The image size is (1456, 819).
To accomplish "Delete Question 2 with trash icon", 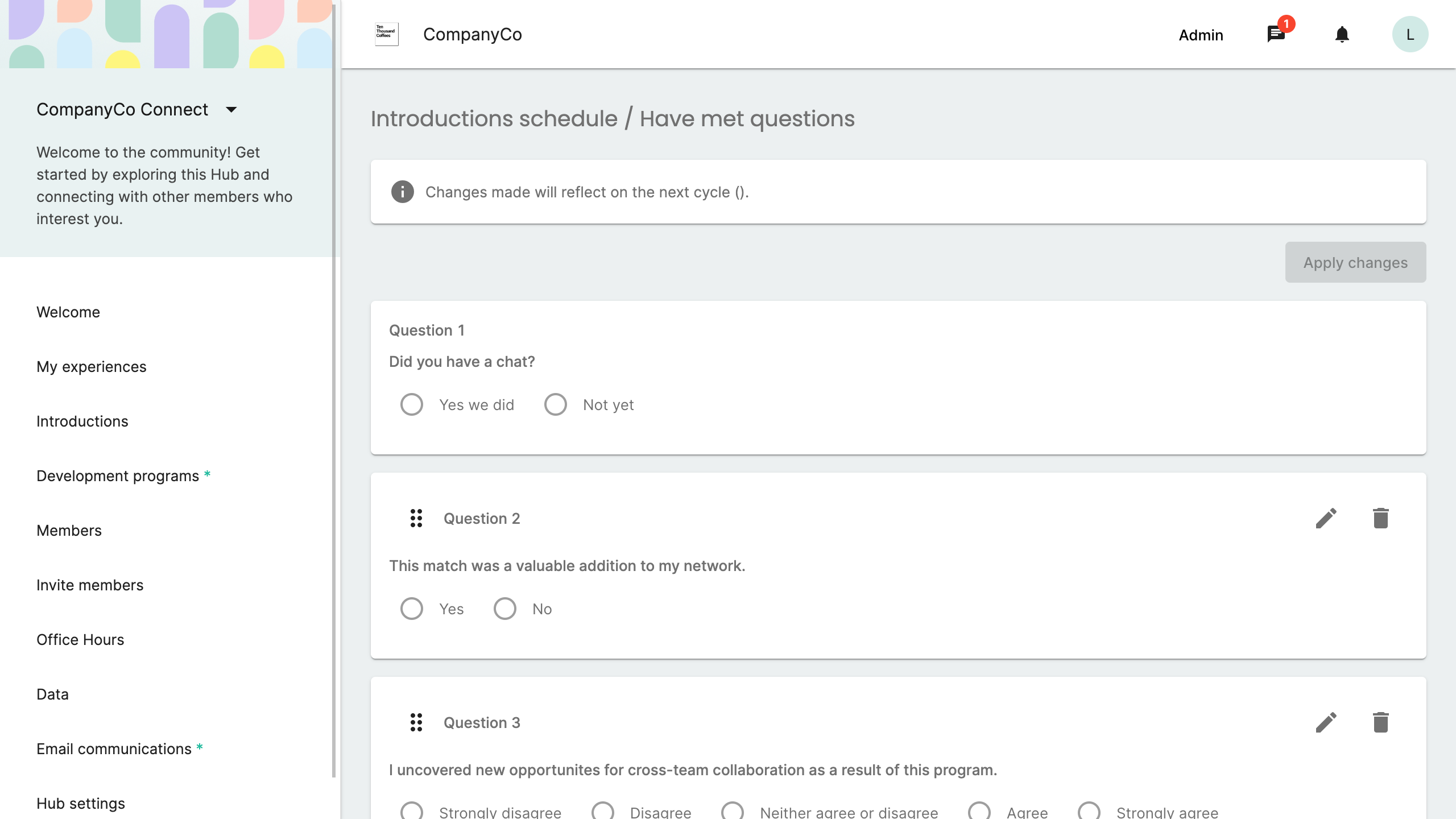I will tap(1380, 518).
